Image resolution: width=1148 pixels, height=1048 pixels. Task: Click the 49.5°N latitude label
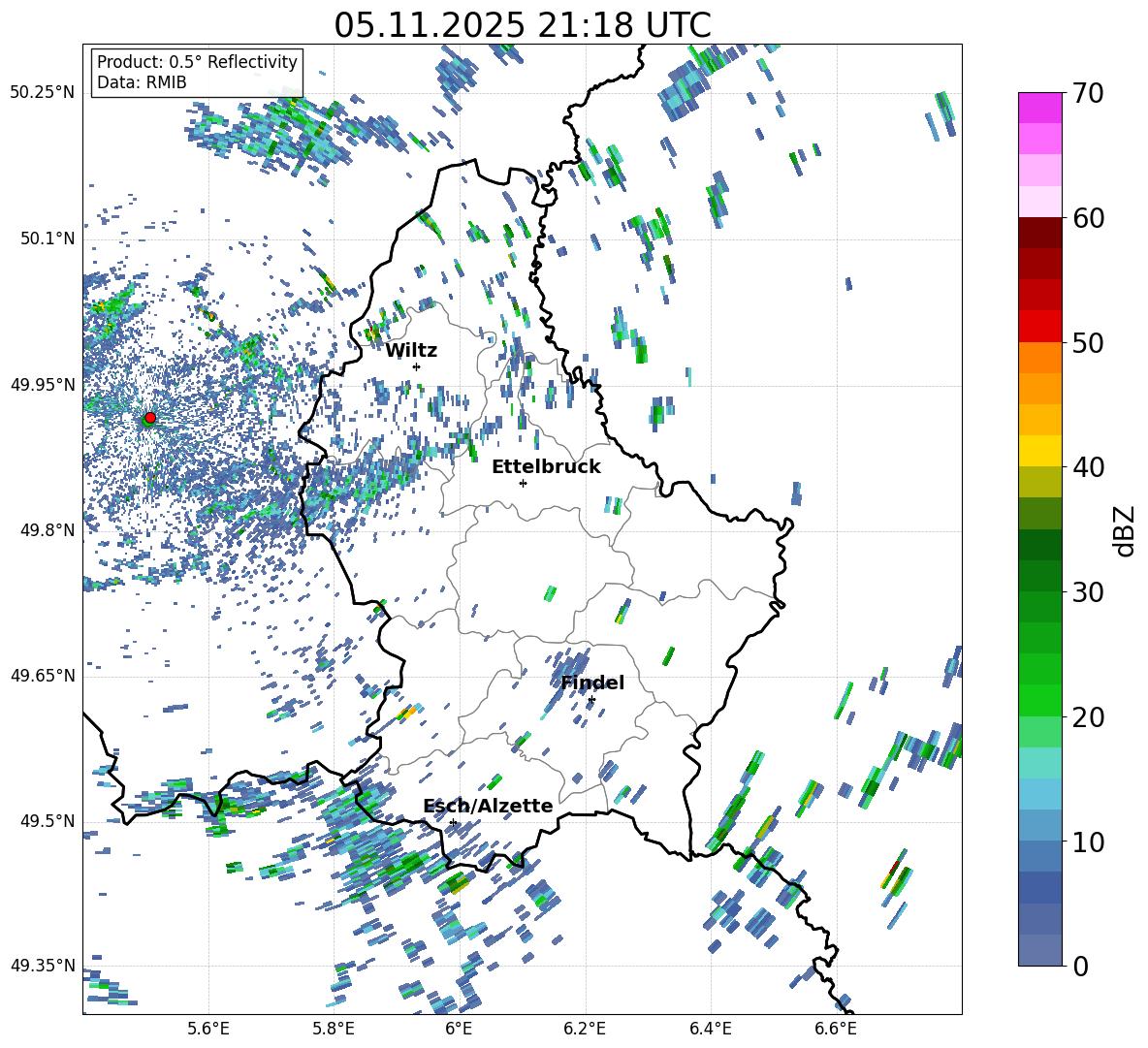coord(47,821)
